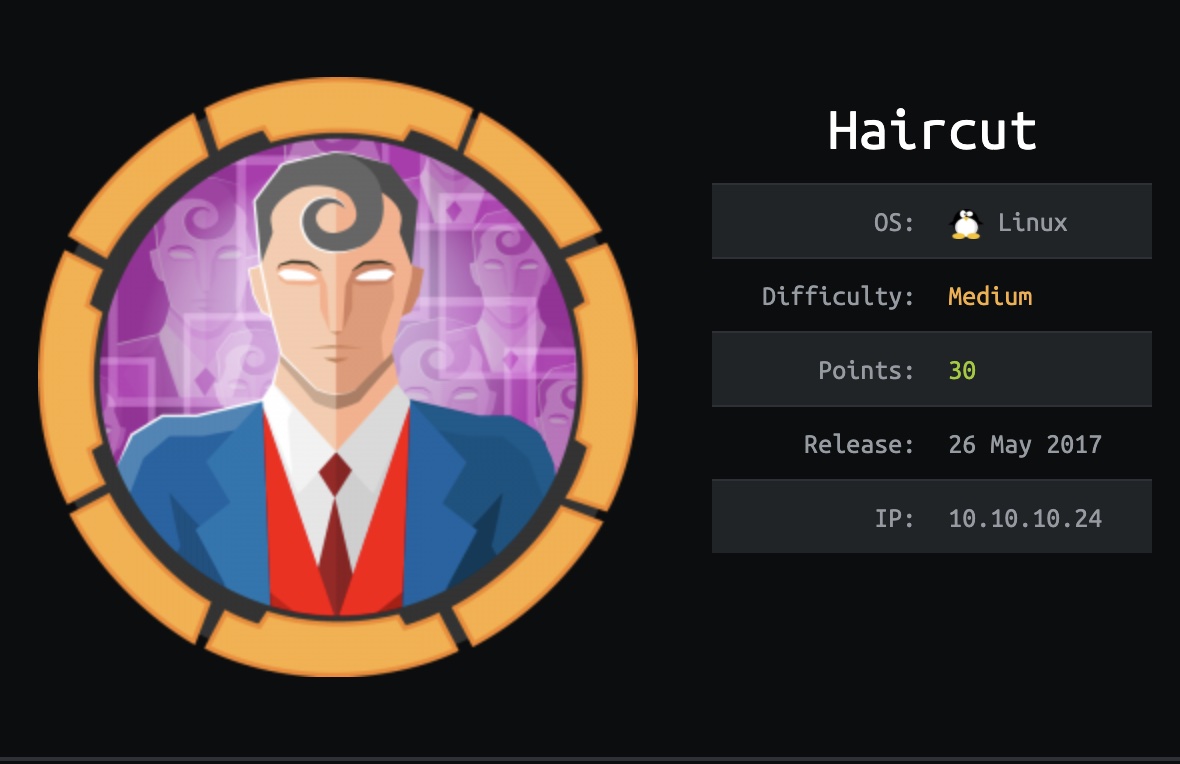1180x764 pixels.
Task: Click the OS: label
Action: [893, 223]
